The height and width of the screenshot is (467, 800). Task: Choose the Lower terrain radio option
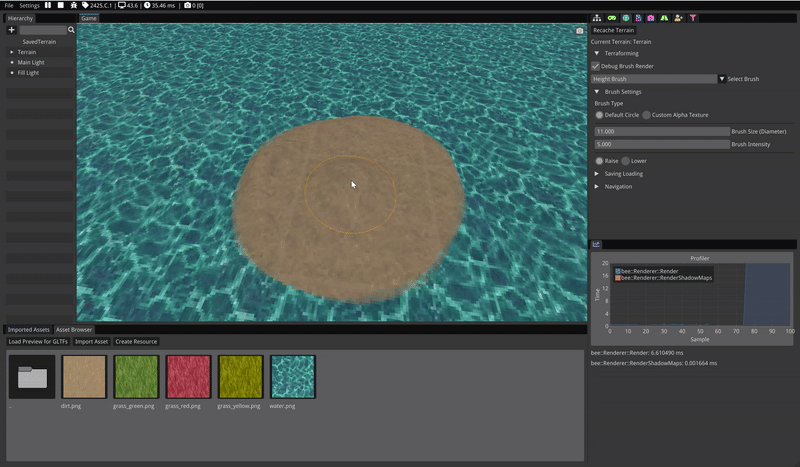(625, 161)
